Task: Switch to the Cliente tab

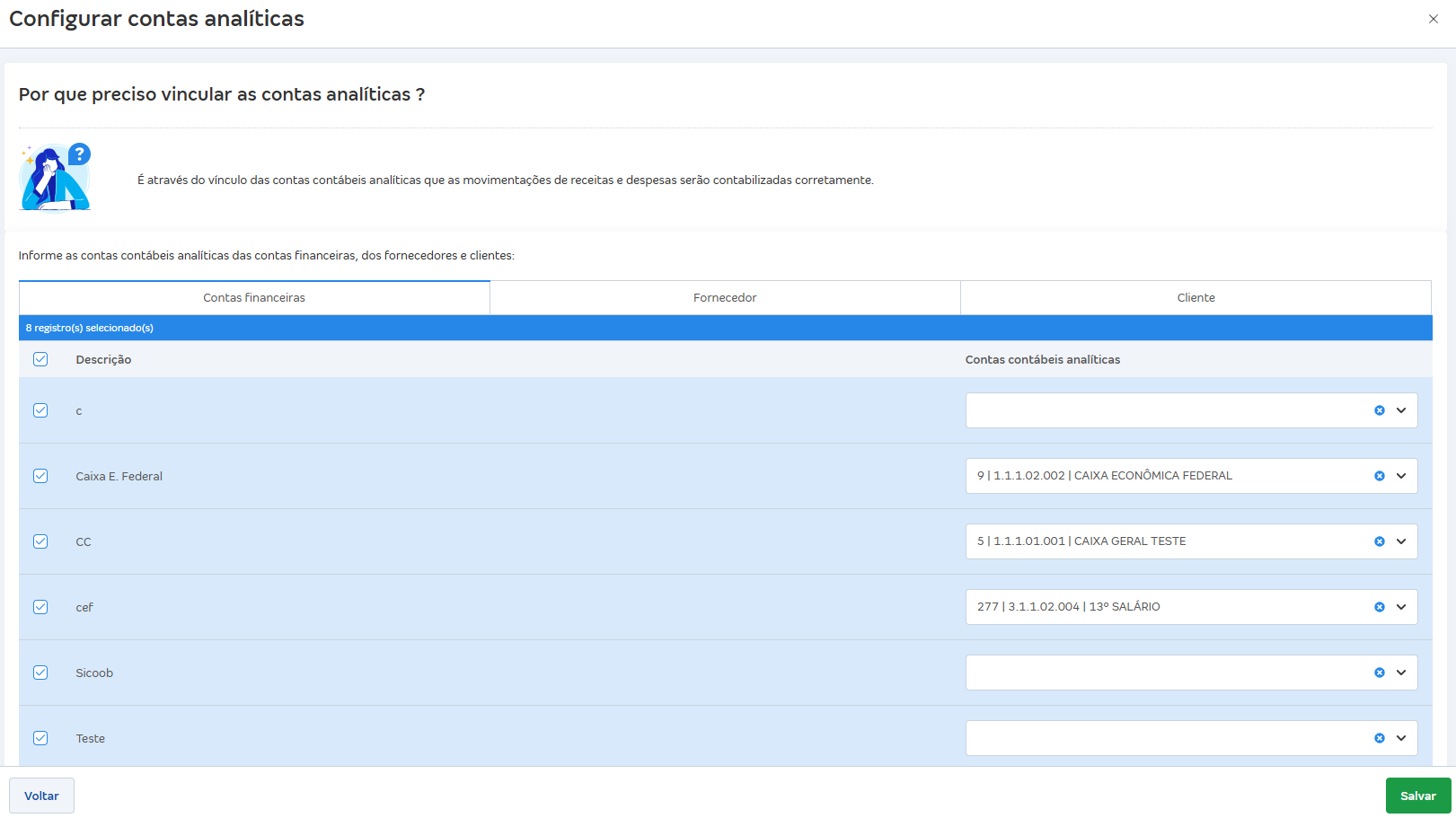Action: [1195, 297]
